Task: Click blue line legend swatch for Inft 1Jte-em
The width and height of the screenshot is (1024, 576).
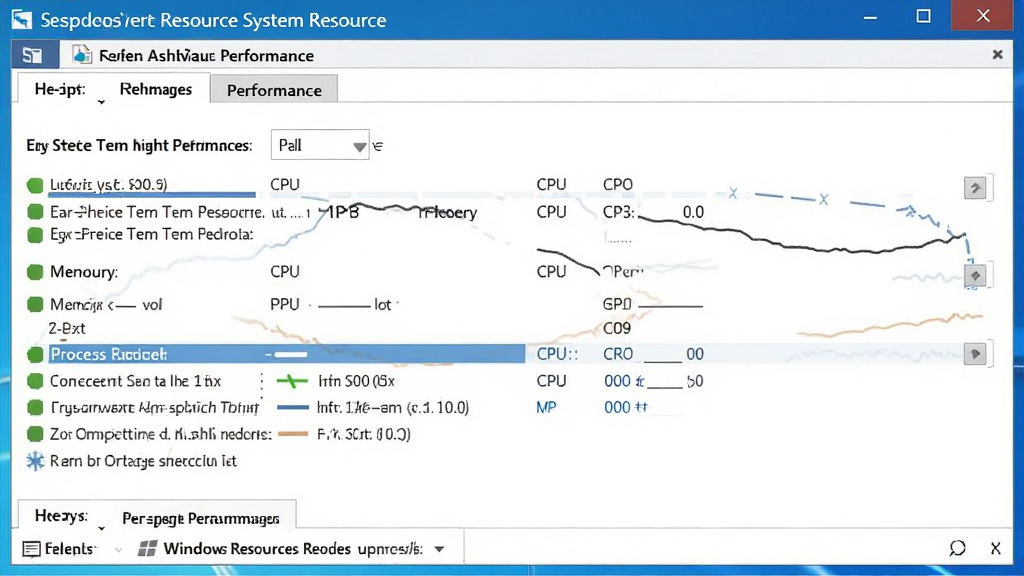Action: click(293, 408)
